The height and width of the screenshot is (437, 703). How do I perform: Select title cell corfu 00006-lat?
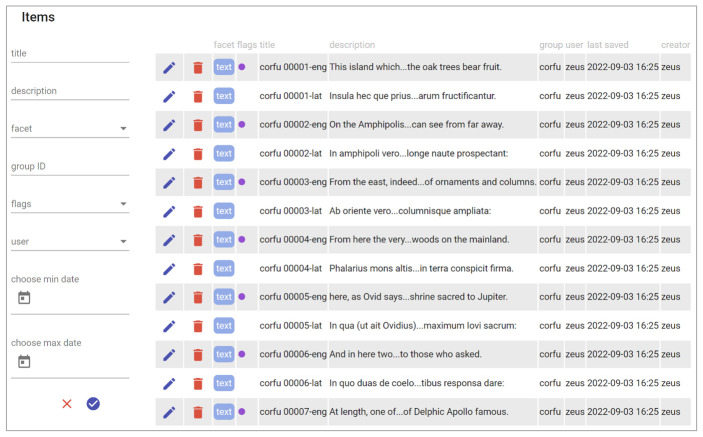click(291, 383)
